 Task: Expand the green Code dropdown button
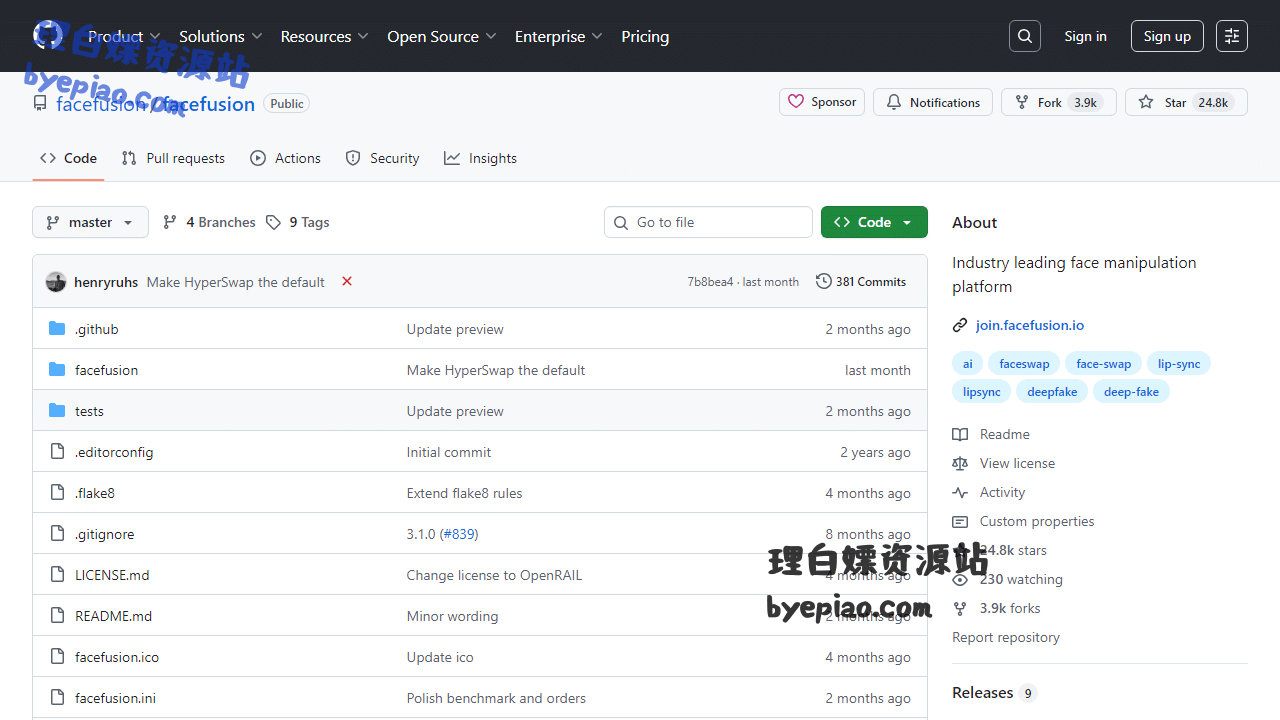point(874,222)
